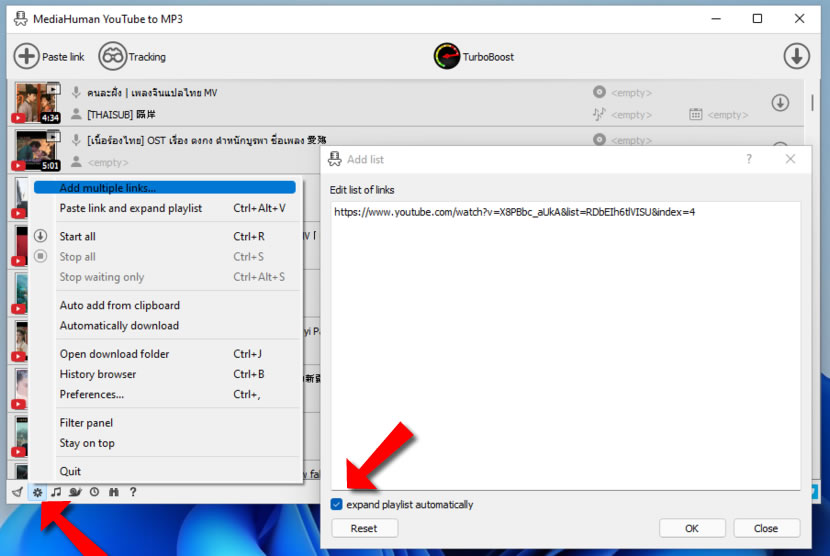Click the Reset button in Add list

[364, 528]
